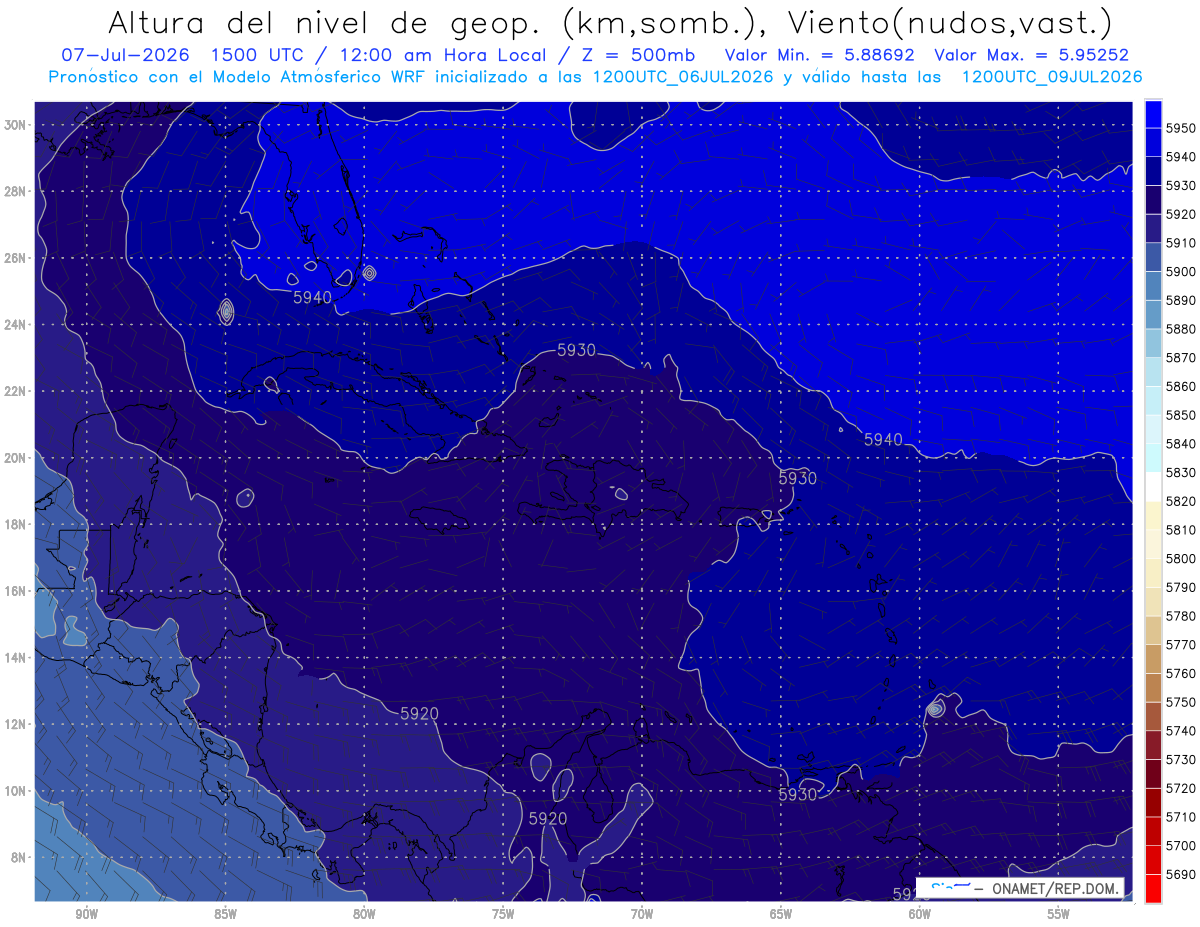Click 'Pronóstico con el Modelo Atmósferico WRF' text

[x=239, y=77]
